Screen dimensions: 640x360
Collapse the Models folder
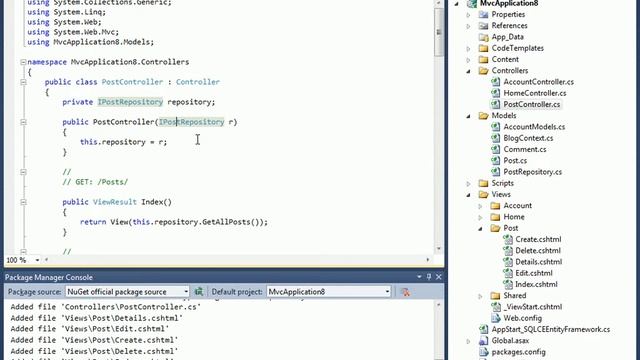tap(469, 116)
